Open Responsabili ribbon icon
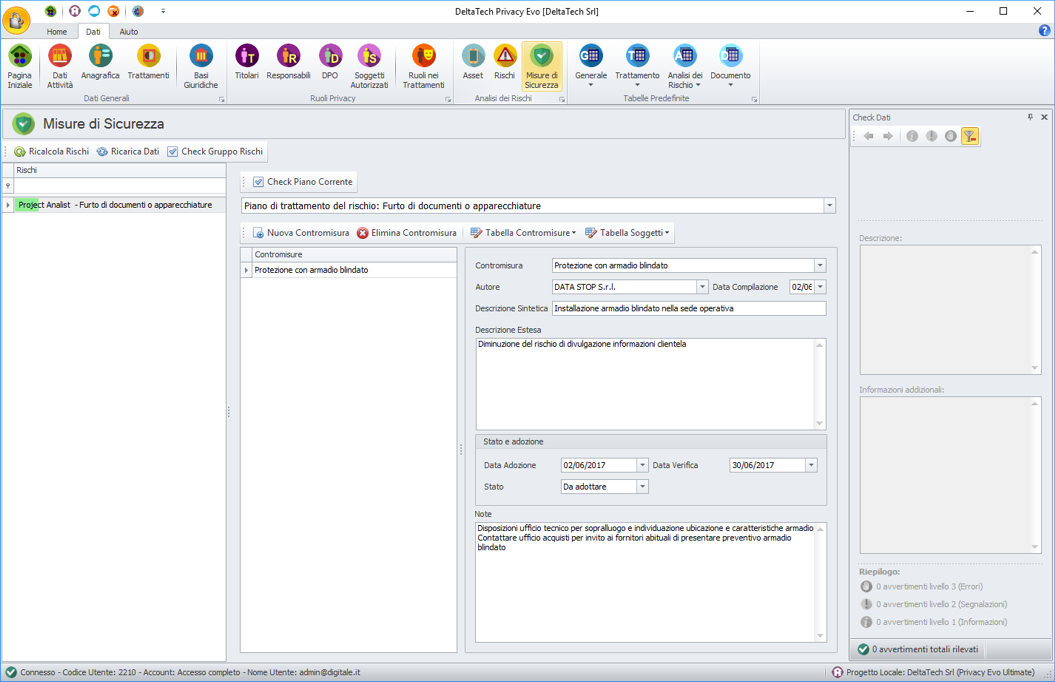The image size is (1055, 682). click(x=288, y=63)
